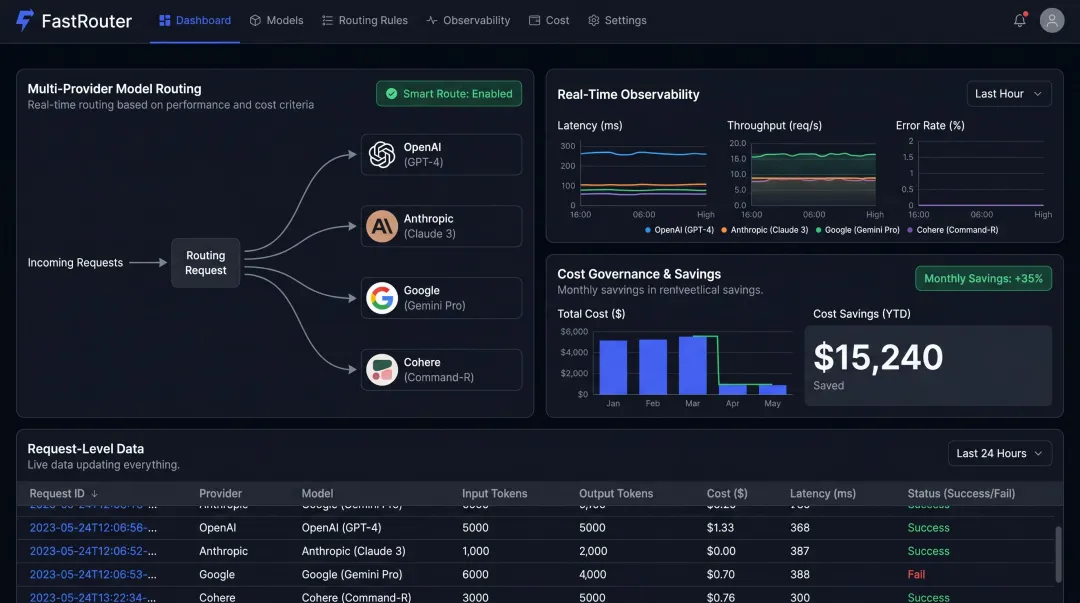The height and width of the screenshot is (603, 1080).
Task: Click the request table vertical scrollbar
Action: coord(1058,555)
